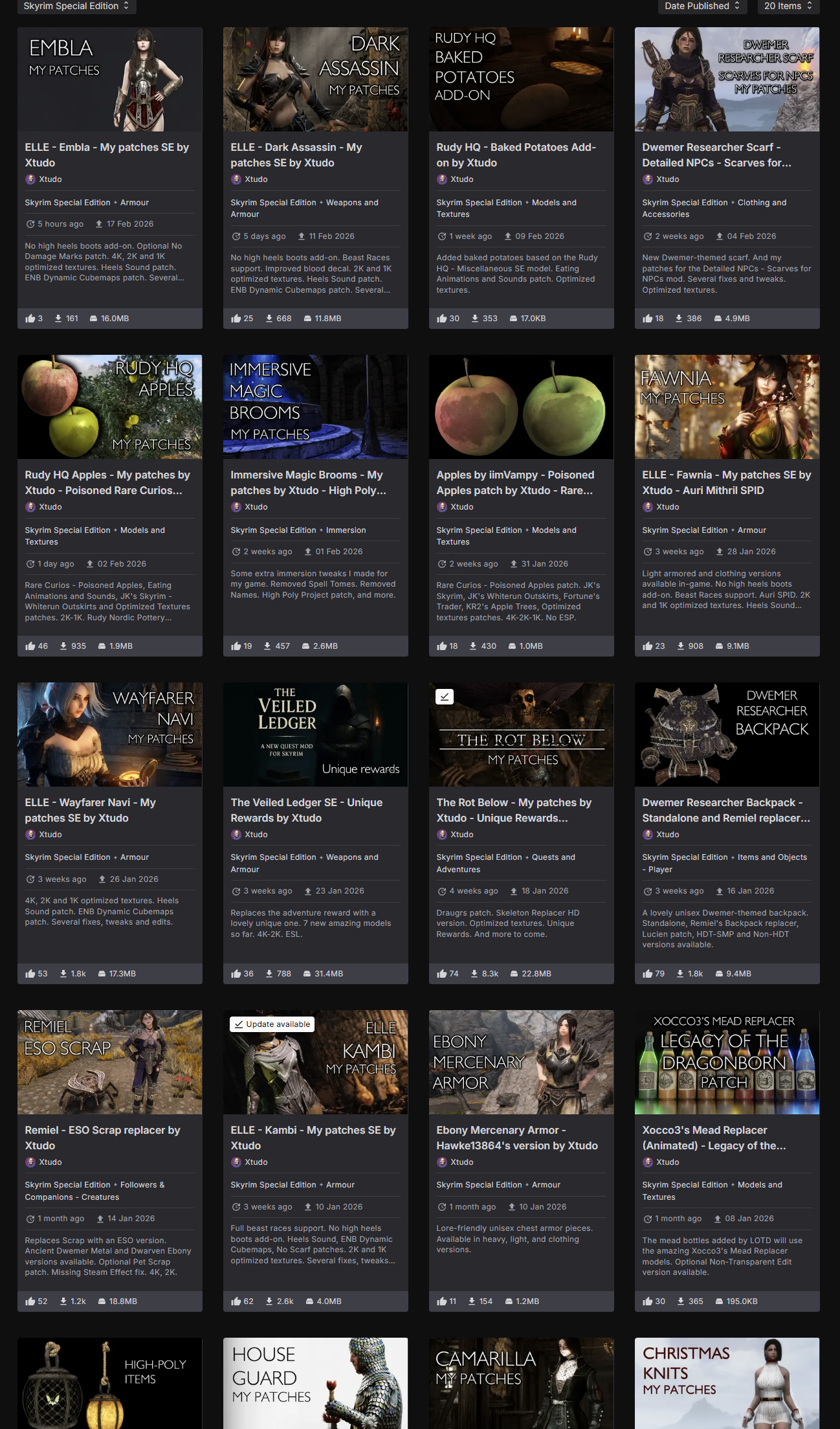Click the file size icon on Dwemer Researcher Scarf card
This screenshot has width=840, height=1429.
click(x=718, y=319)
